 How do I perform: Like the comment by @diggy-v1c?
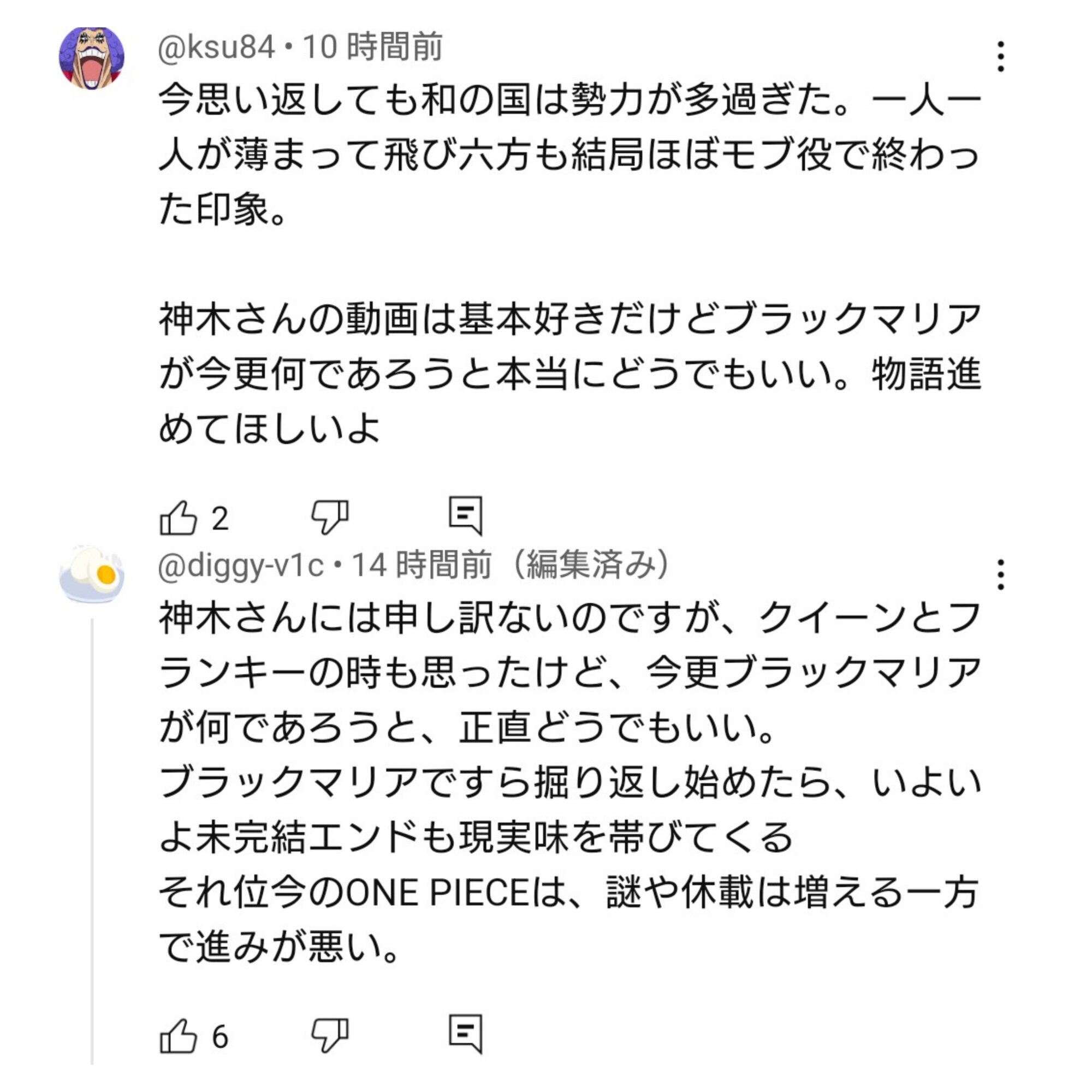(x=178, y=1036)
